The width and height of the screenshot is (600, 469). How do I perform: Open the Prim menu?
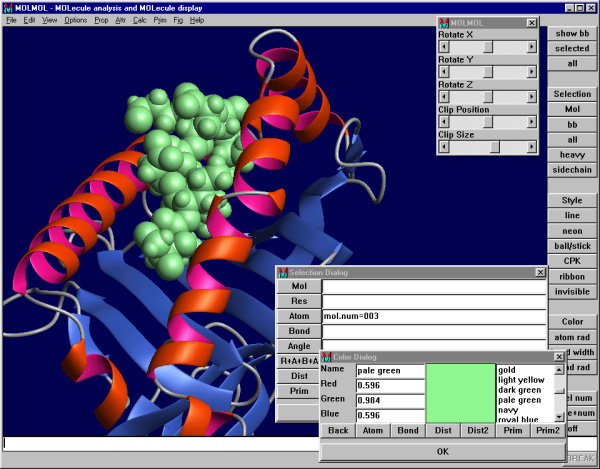[160, 20]
